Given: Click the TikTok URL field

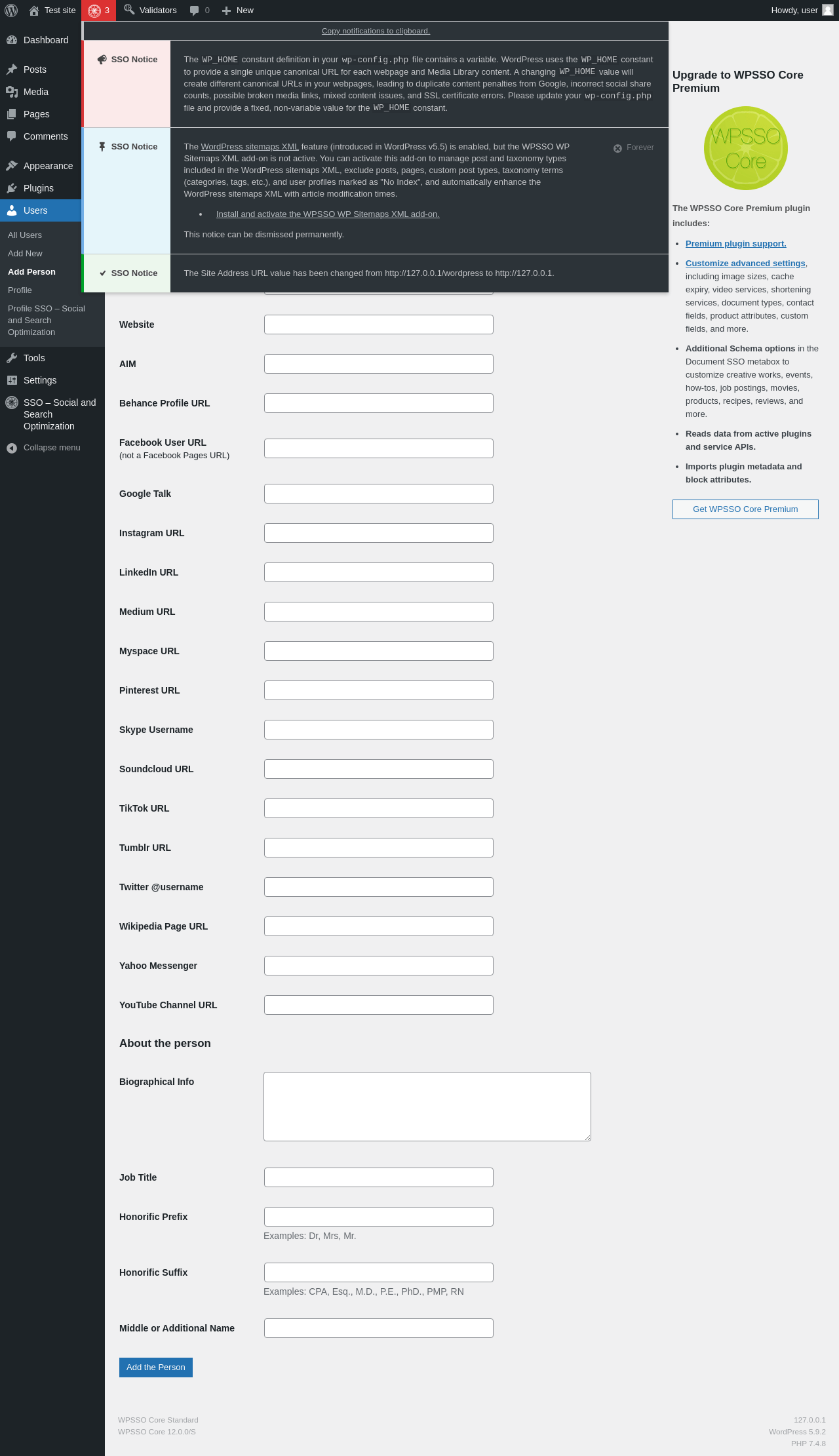Looking at the screenshot, I should tap(379, 808).
